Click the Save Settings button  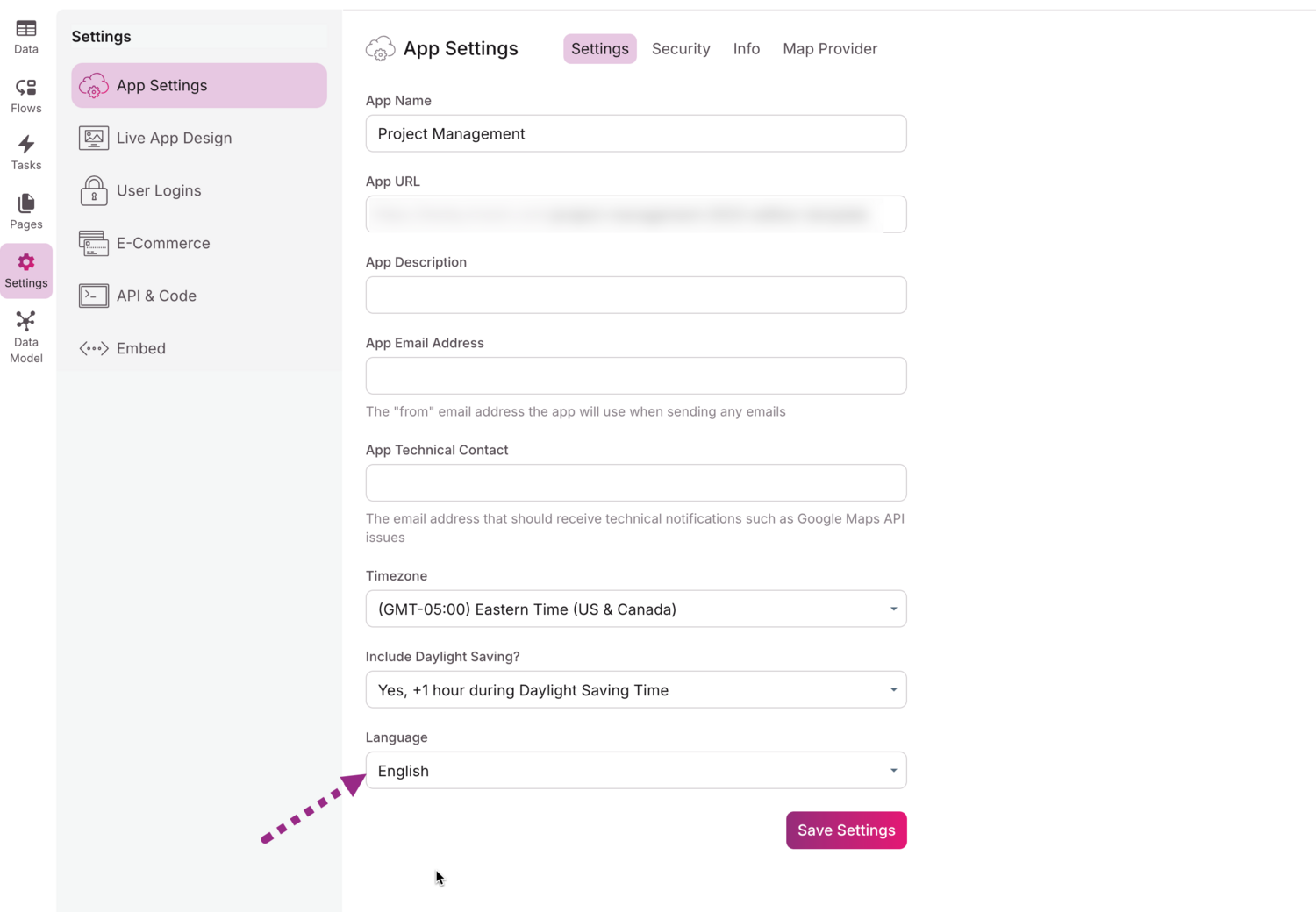pos(846,830)
